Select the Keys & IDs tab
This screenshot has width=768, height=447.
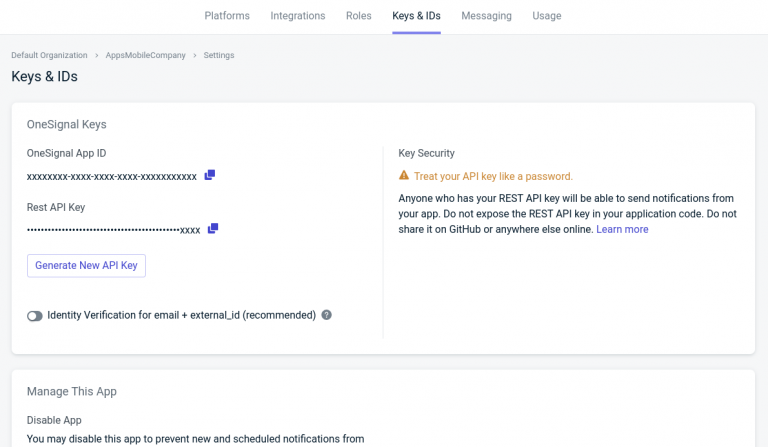(x=416, y=16)
